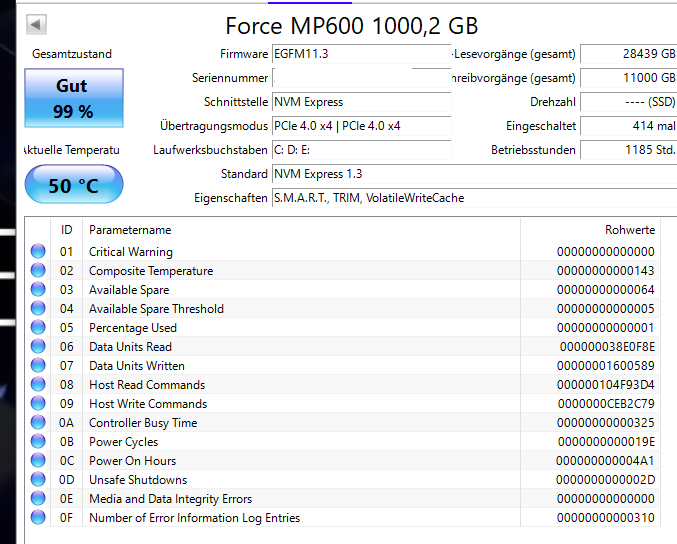Image resolution: width=677 pixels, height=544 pixels.
Task: Click the status orb for Power Cycles
Action: (38, 441)
